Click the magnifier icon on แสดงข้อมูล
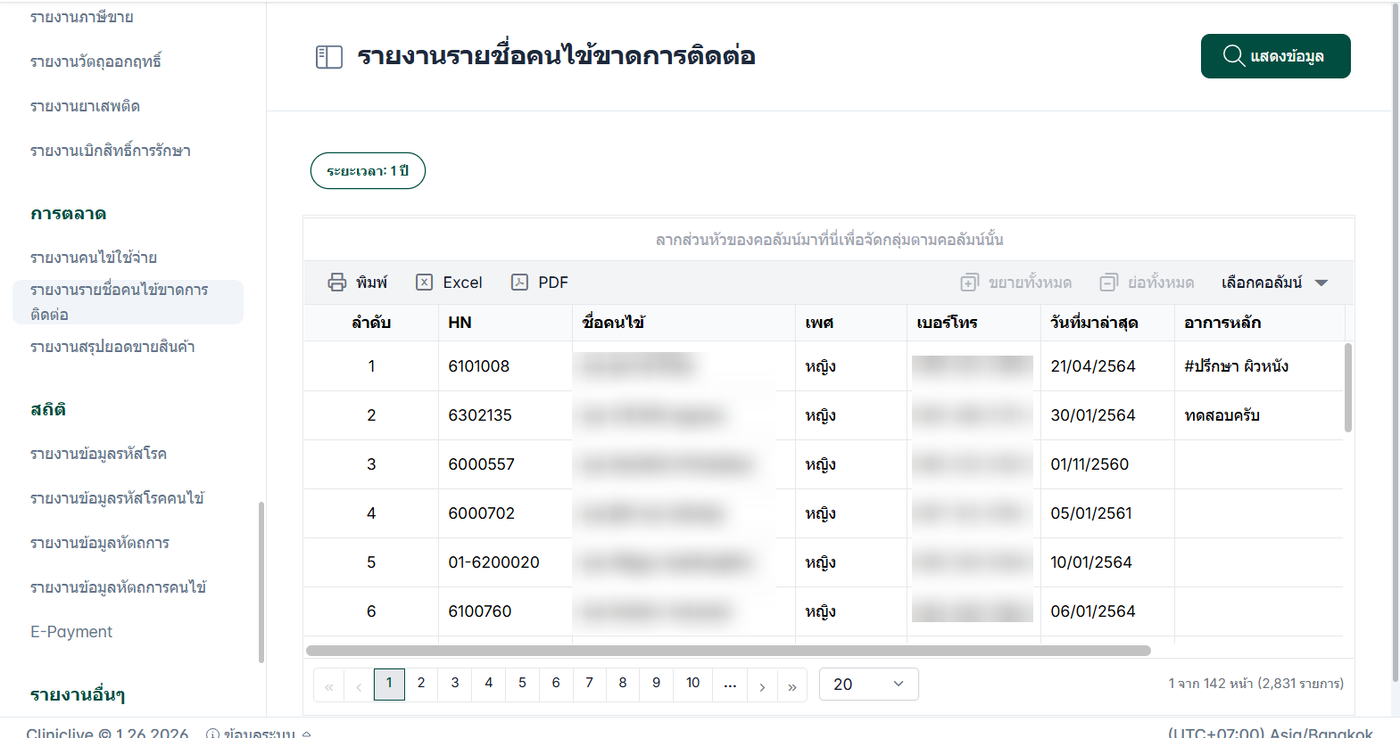 (1234, 56)
